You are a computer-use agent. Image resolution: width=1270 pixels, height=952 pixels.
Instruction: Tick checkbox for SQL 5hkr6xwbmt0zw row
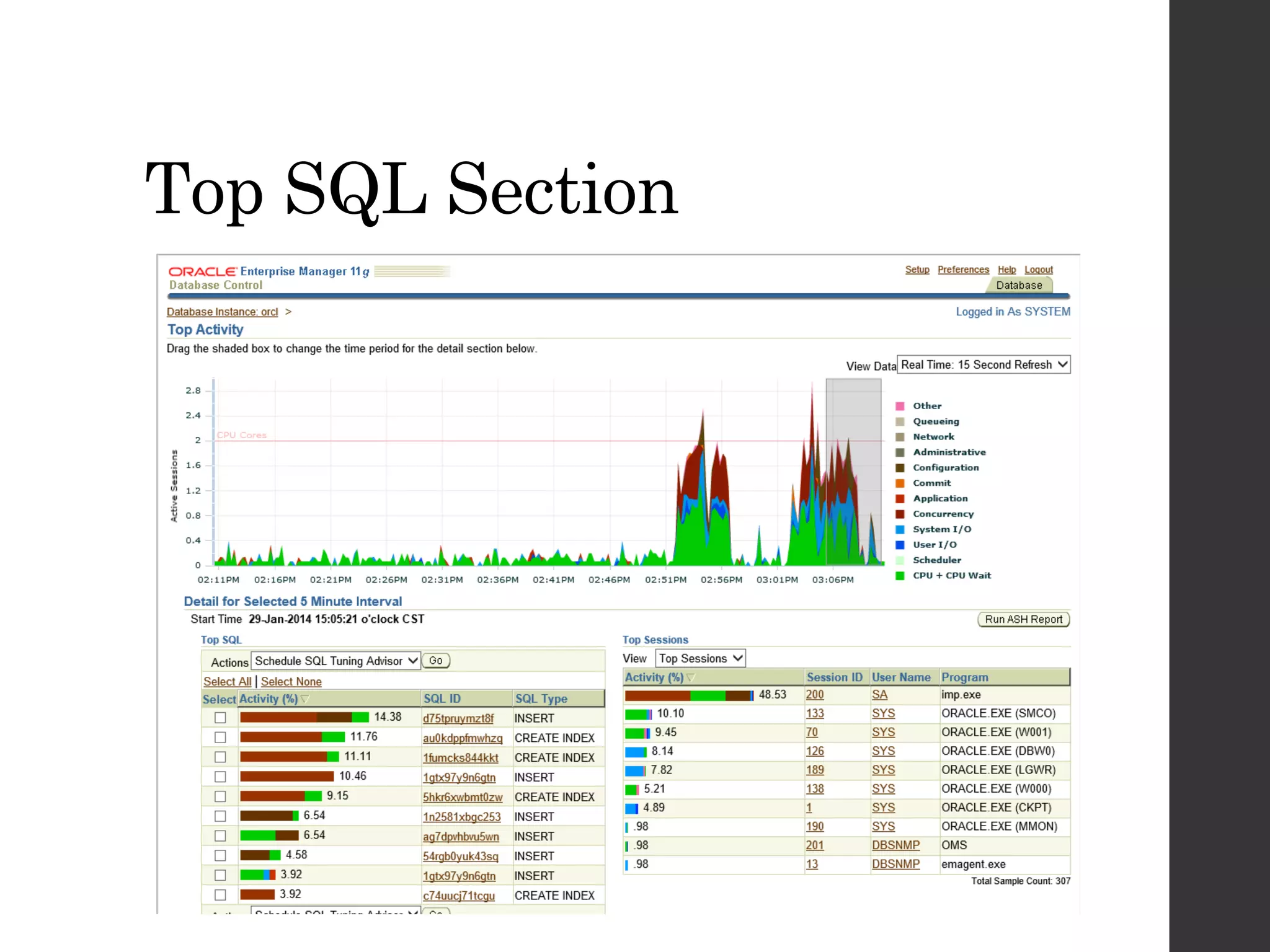(x=220, y=796)
